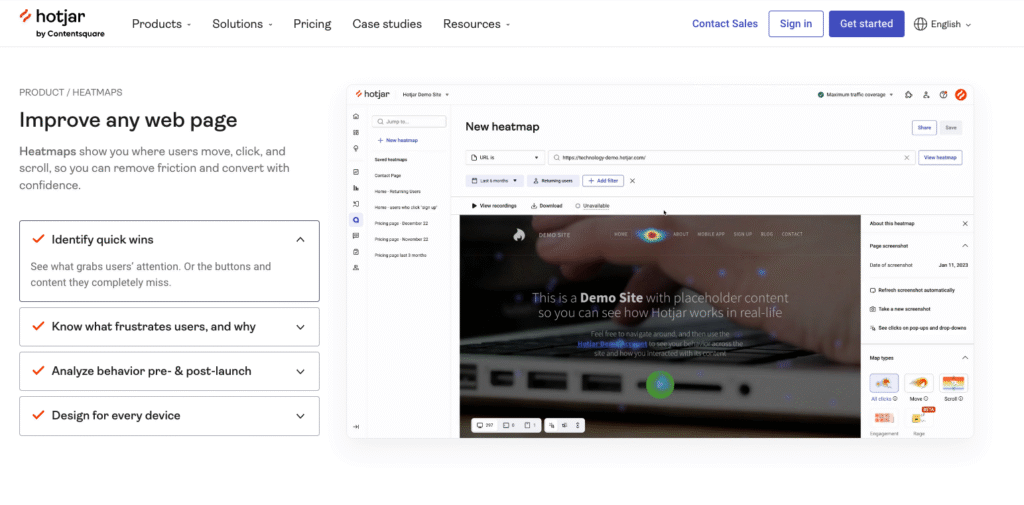Click the dashboards icon in demo sidebar
1024x505 pixels.
coord(356,132)
